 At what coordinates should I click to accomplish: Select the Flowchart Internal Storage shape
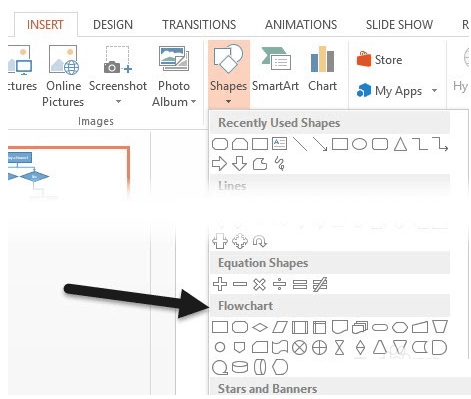pyautogui.click(x=320, y=327)
